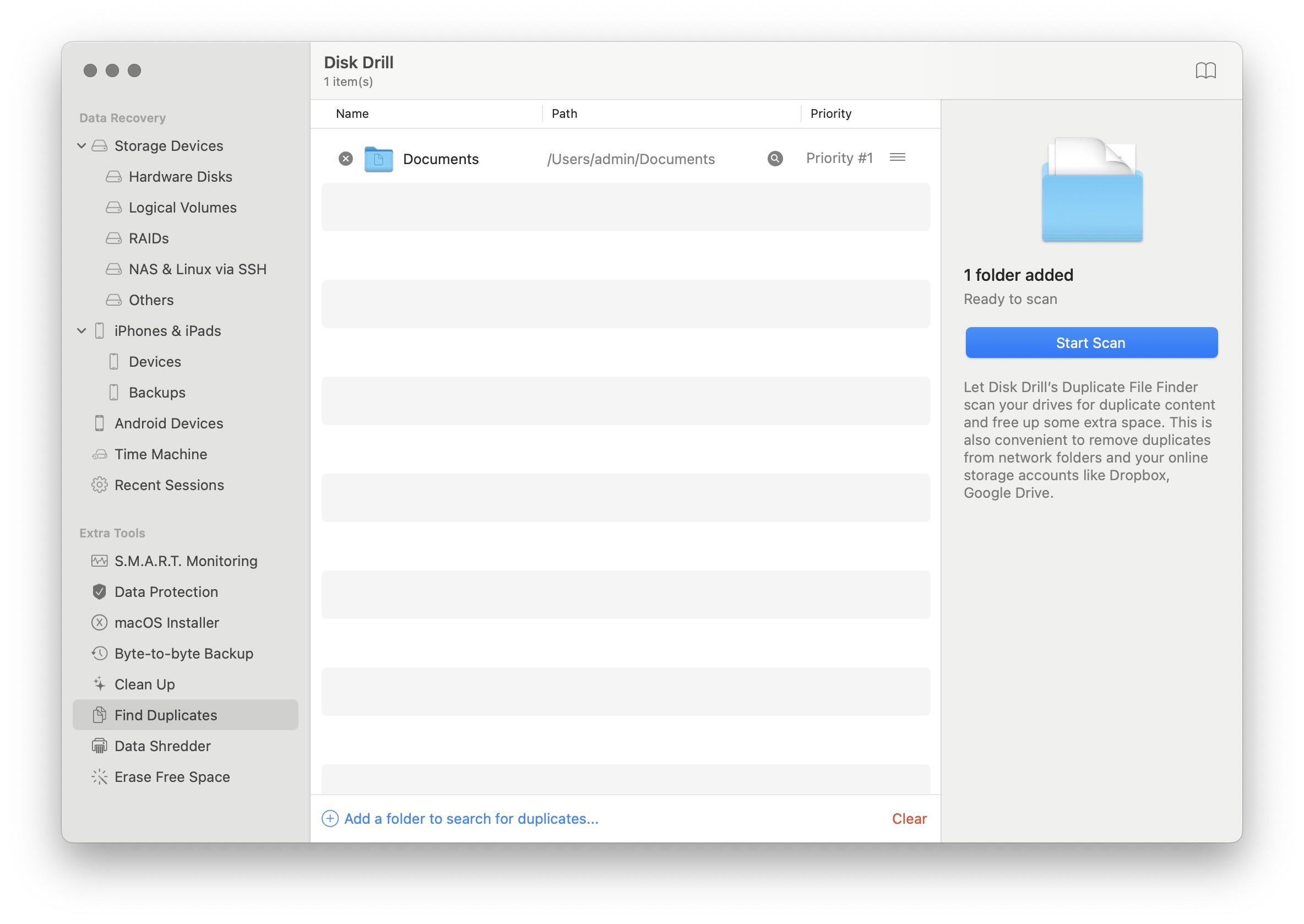Click the large folder illustration
This screenshot has height=924, width=1304.
coord(1091,189)
